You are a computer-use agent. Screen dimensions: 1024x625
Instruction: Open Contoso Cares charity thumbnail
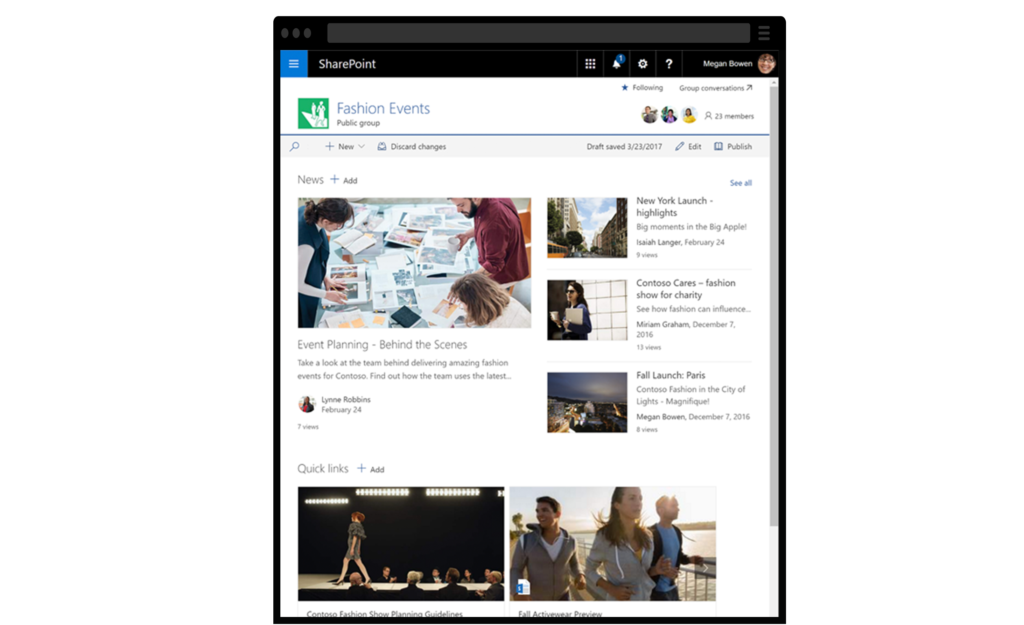tap(587, 310)
